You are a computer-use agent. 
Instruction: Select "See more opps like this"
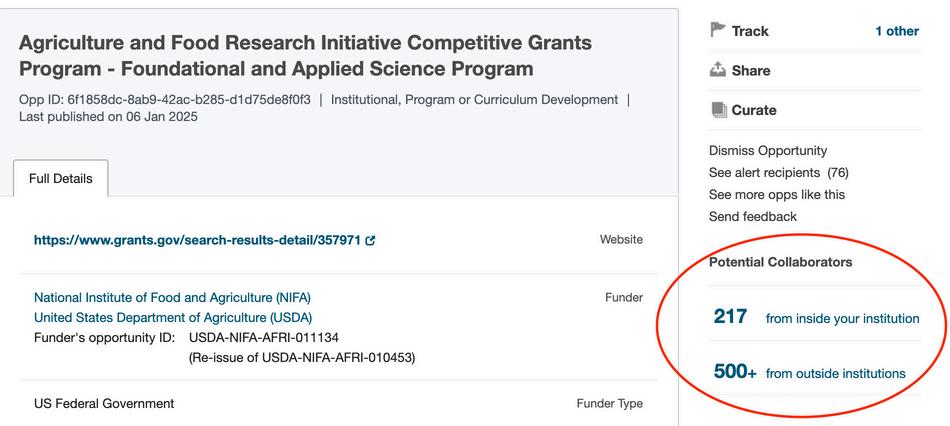click(x=776, y=195)
